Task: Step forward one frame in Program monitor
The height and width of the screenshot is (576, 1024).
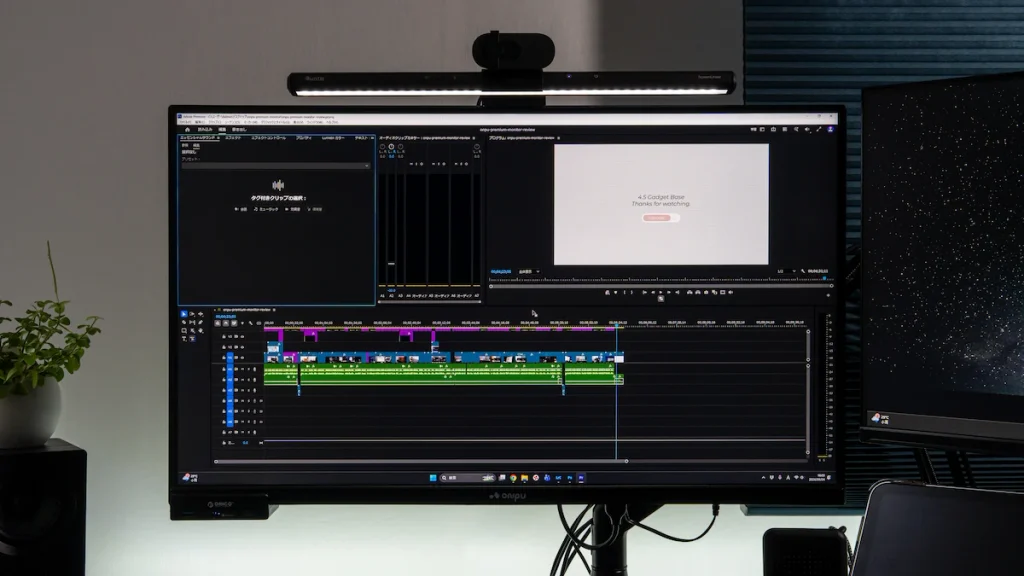Action: tap(669, 293)
